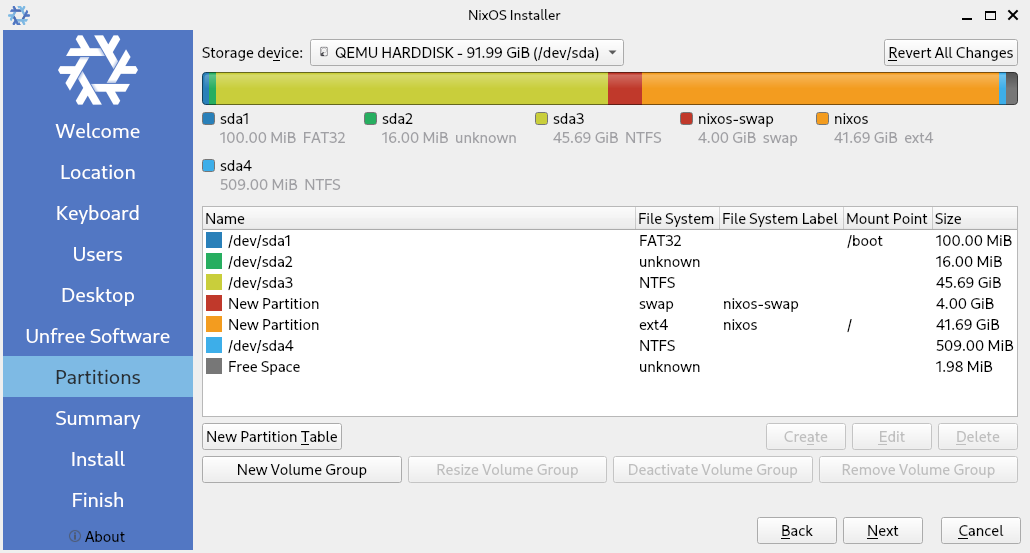
Task: Click the NixOS window icon in title bar
Action: click(x=18, y=15)
